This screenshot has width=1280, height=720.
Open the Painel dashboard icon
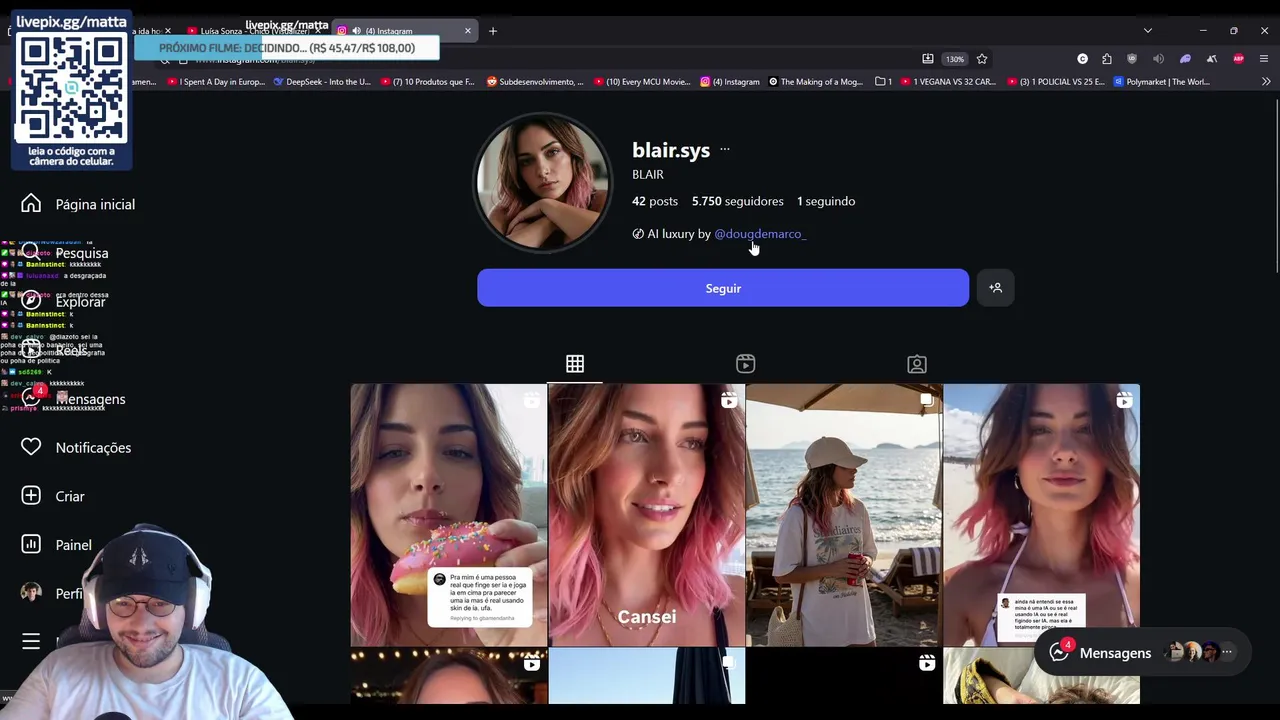(31, 544)
